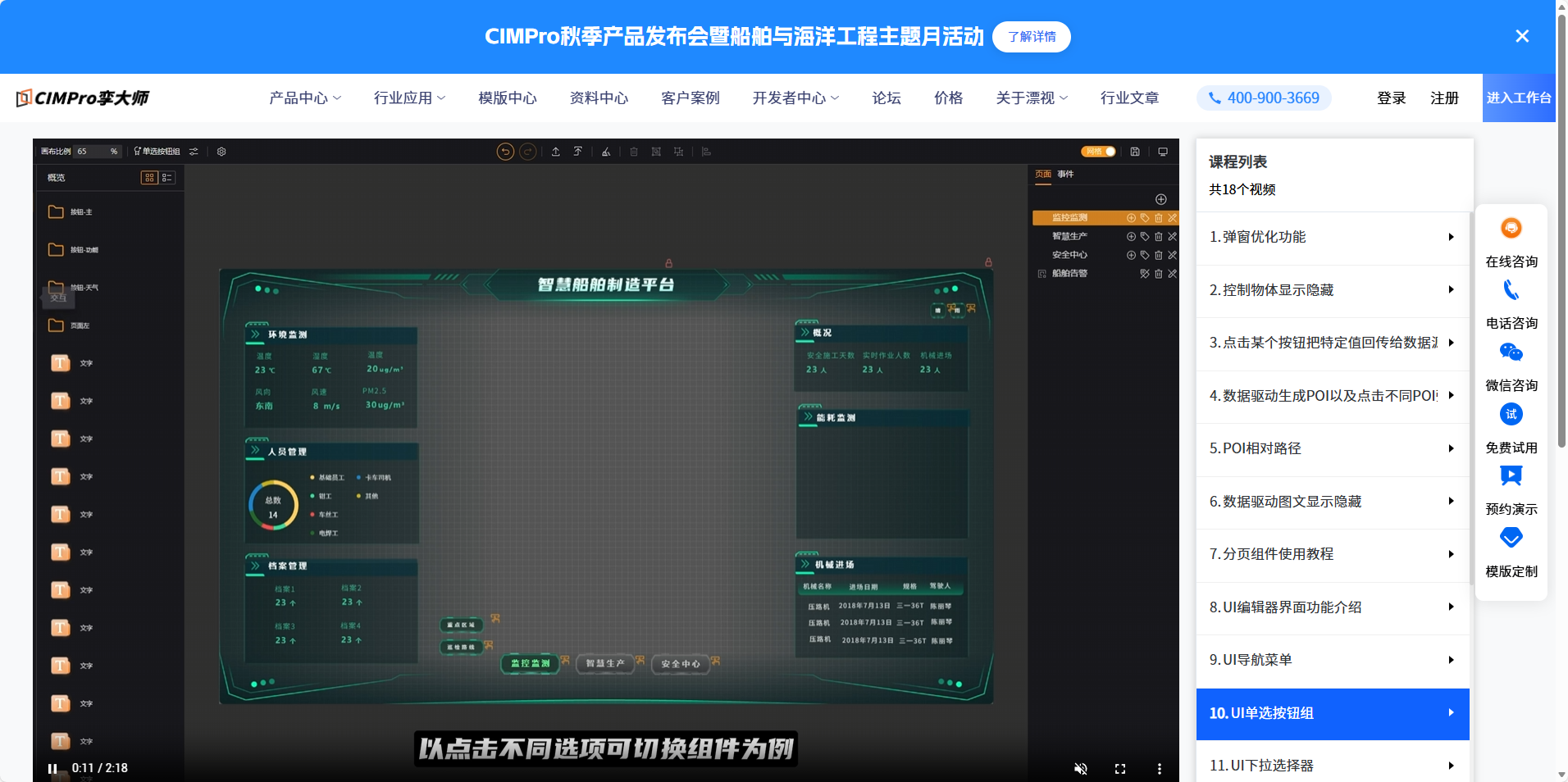The height and width of the screenshot is (782, 1568).
Task: Click the 模版定制 template customization icon
Action: [1511, 539]
